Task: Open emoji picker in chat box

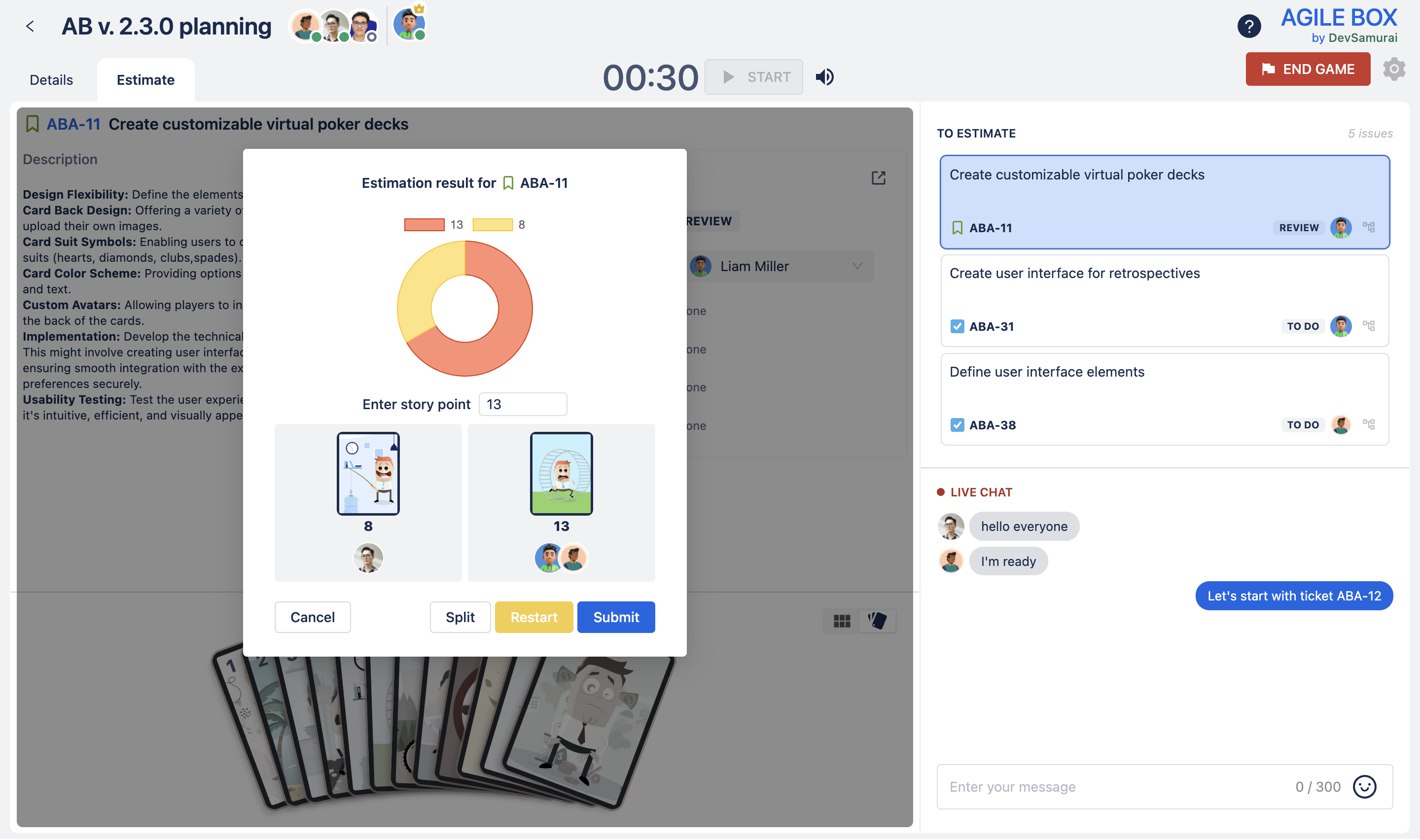Action: (x=1364, y=787)
